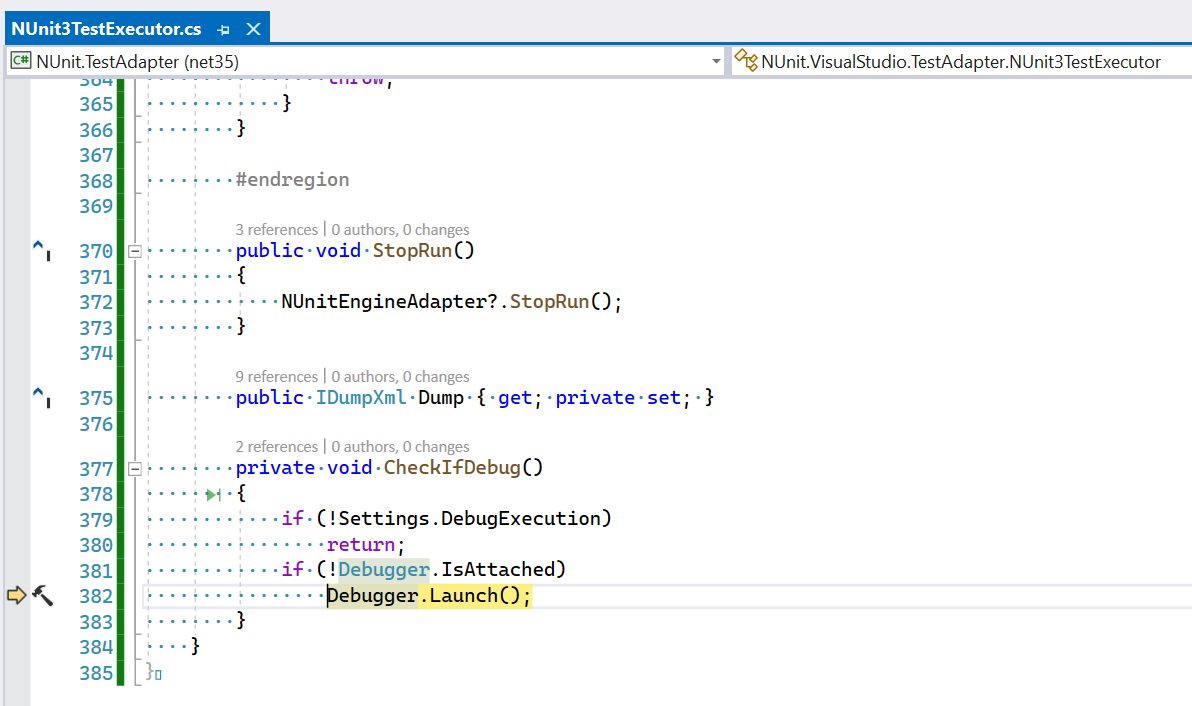The width and height of the screenshot is (1192, 706).
Task: Click the class icon beside NUnit3TestExecutor type
Action: click(746, 62)
